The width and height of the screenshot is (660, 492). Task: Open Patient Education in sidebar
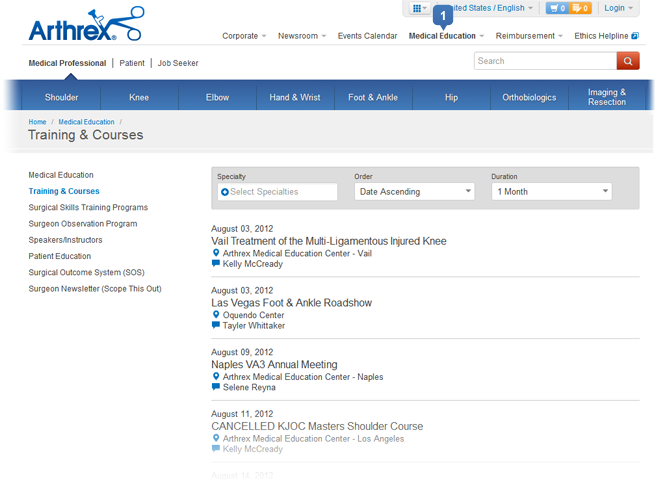point(59,256)
